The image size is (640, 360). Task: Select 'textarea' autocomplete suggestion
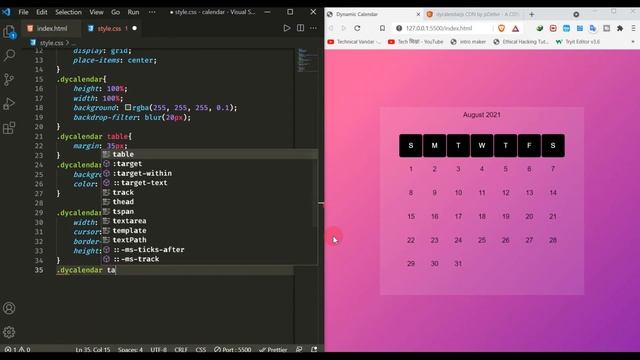click(209, 221)
